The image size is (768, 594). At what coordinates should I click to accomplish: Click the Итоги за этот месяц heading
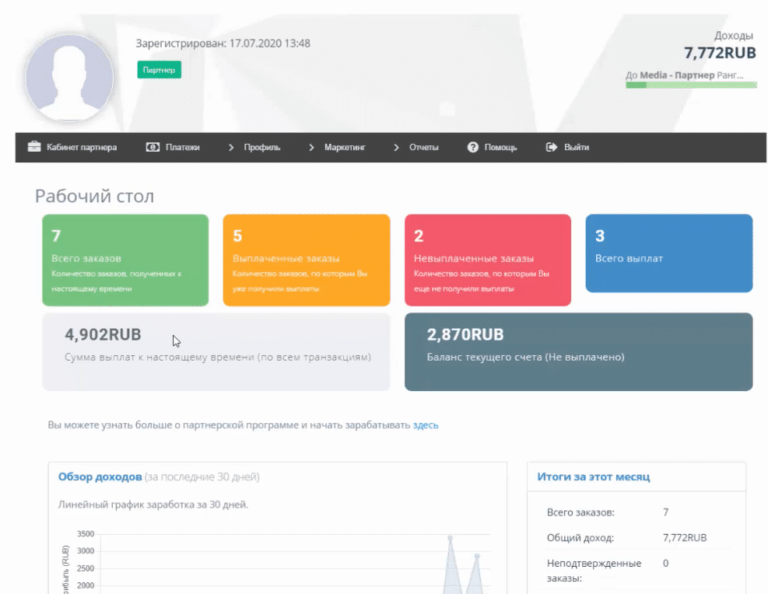pos(593,477)
